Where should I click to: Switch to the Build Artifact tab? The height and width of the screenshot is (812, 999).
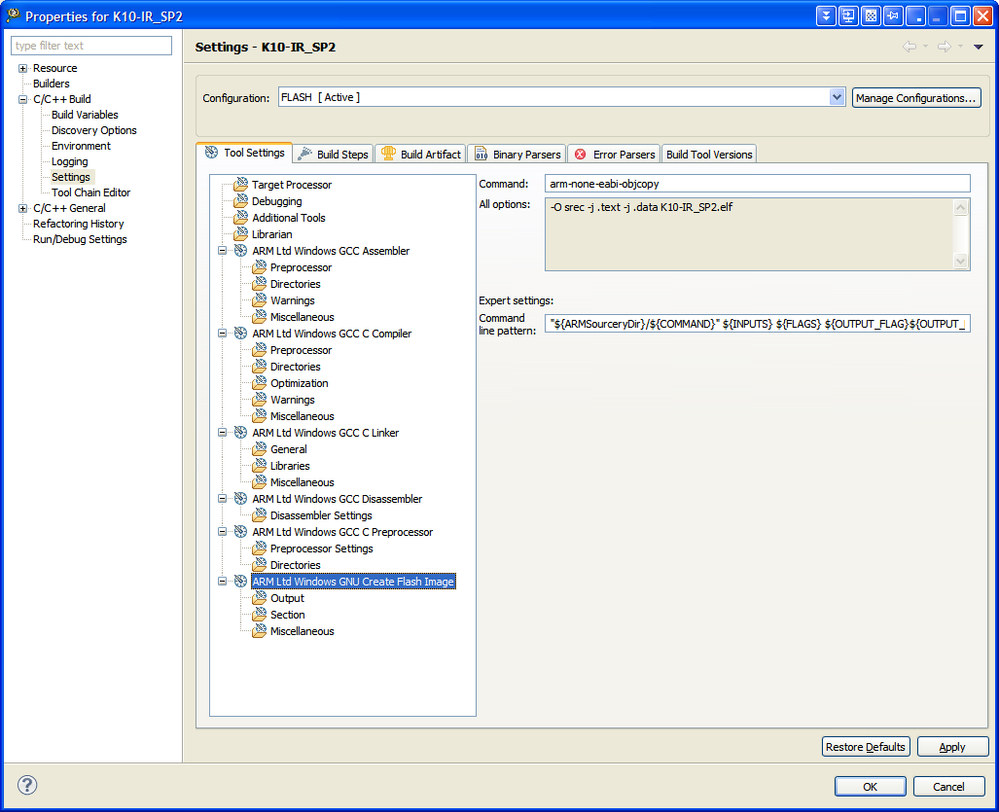click(420, 154)
